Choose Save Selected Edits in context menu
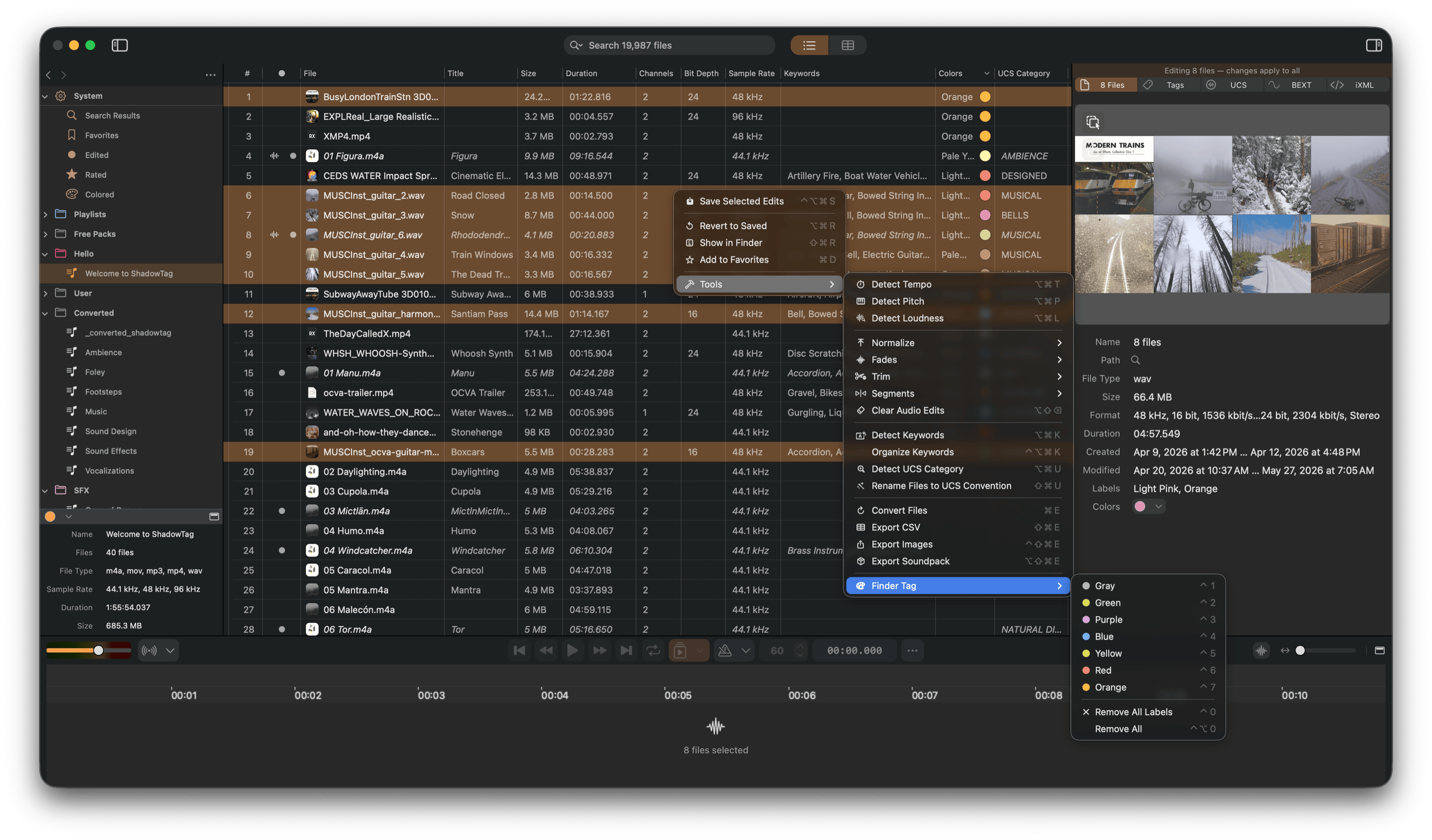Image resolution: width=1432 pixels, height=840 pixels. (x=760, y=201)
